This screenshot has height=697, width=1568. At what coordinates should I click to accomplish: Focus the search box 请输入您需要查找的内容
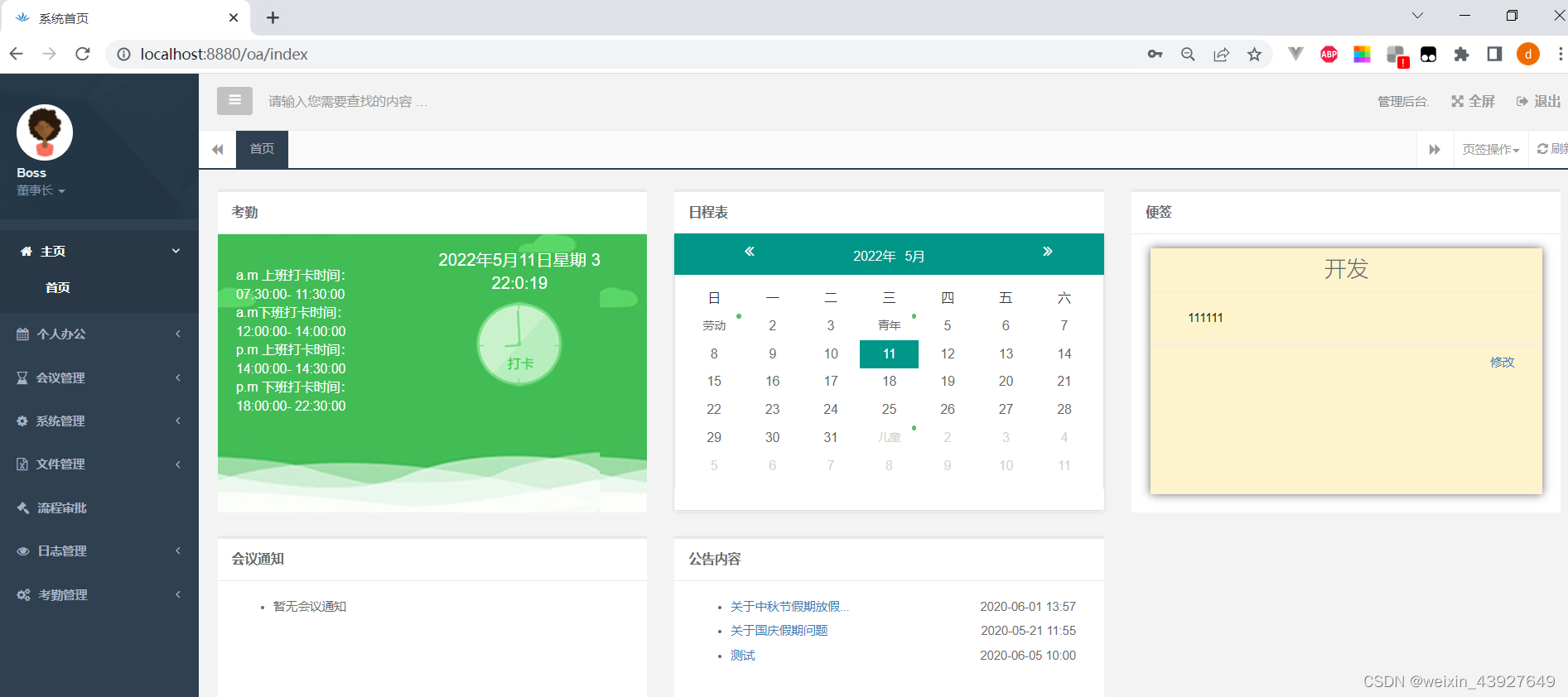348,101
